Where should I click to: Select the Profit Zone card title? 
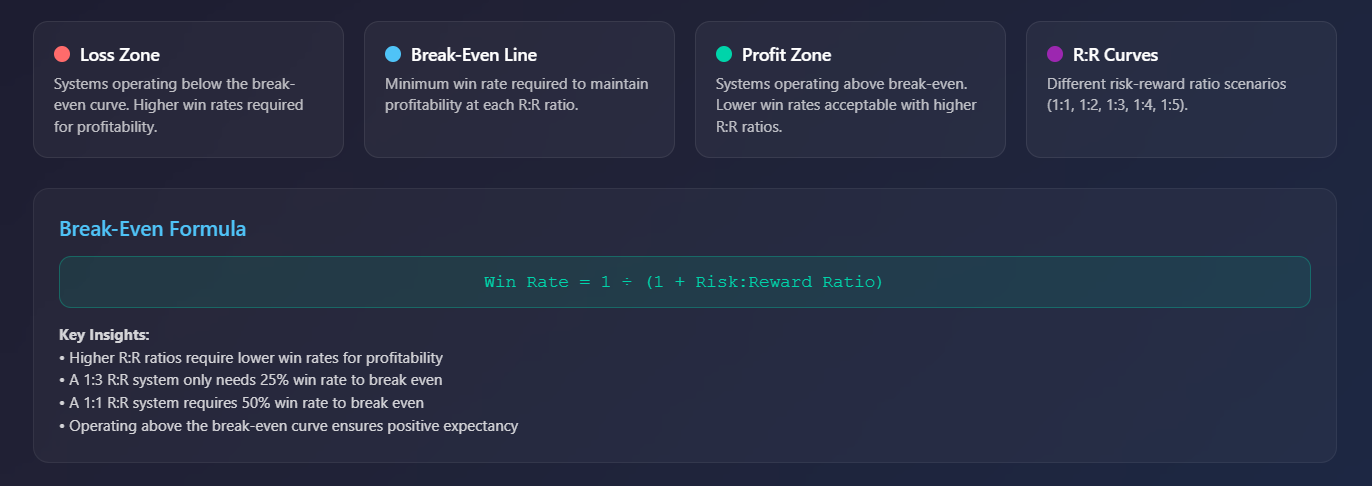[786, 55]
